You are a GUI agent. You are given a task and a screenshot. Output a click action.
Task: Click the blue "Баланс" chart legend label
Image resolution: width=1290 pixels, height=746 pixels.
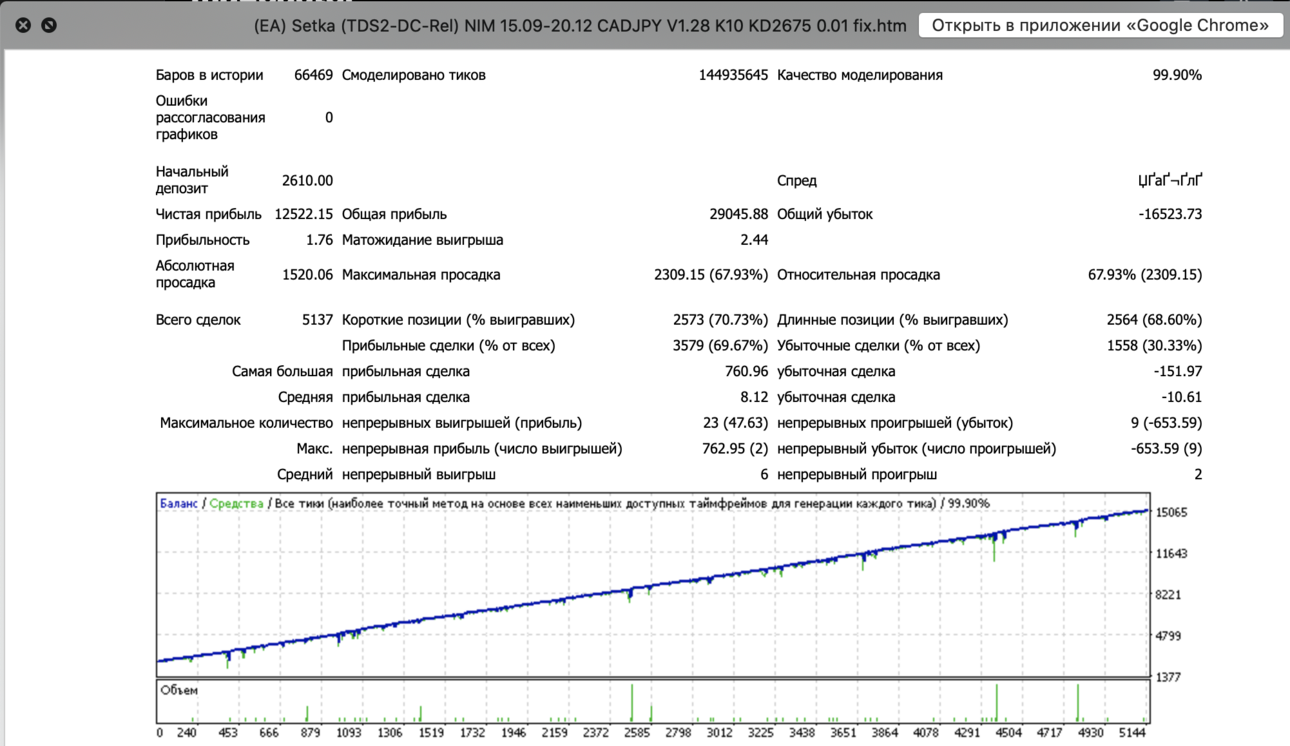[x=179, y=504]
